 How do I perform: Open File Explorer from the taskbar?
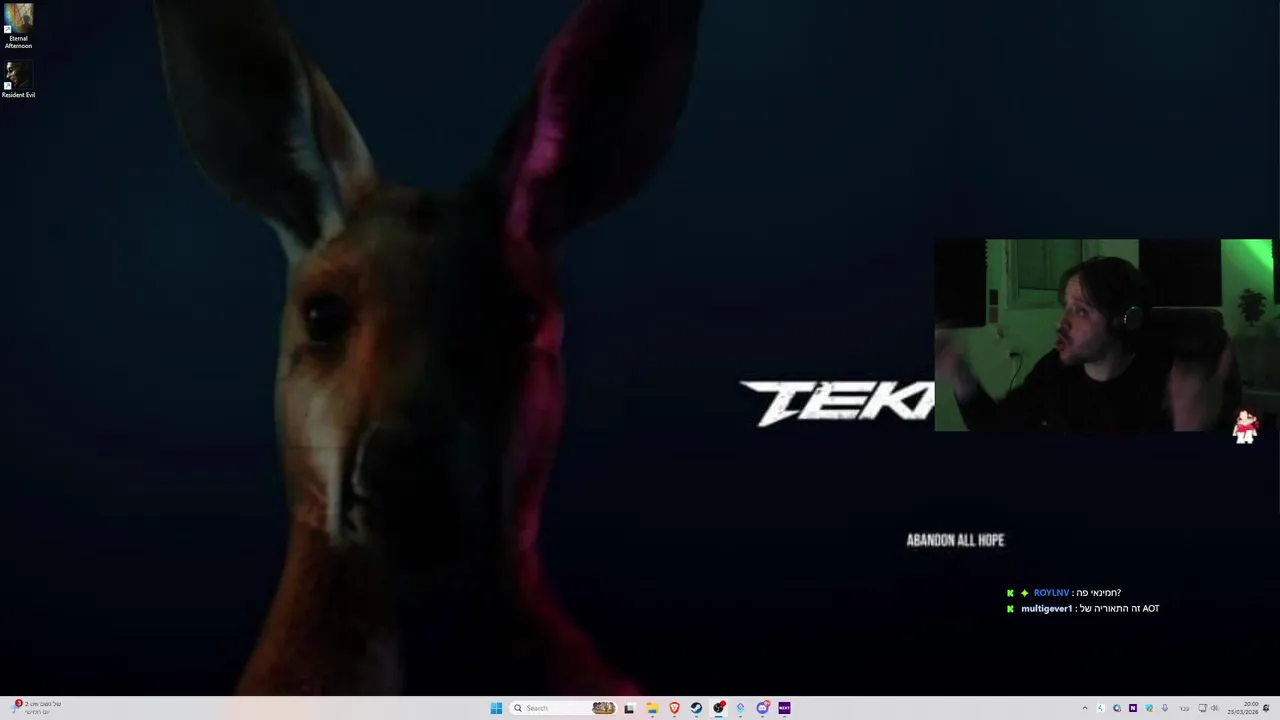point(652,708)
